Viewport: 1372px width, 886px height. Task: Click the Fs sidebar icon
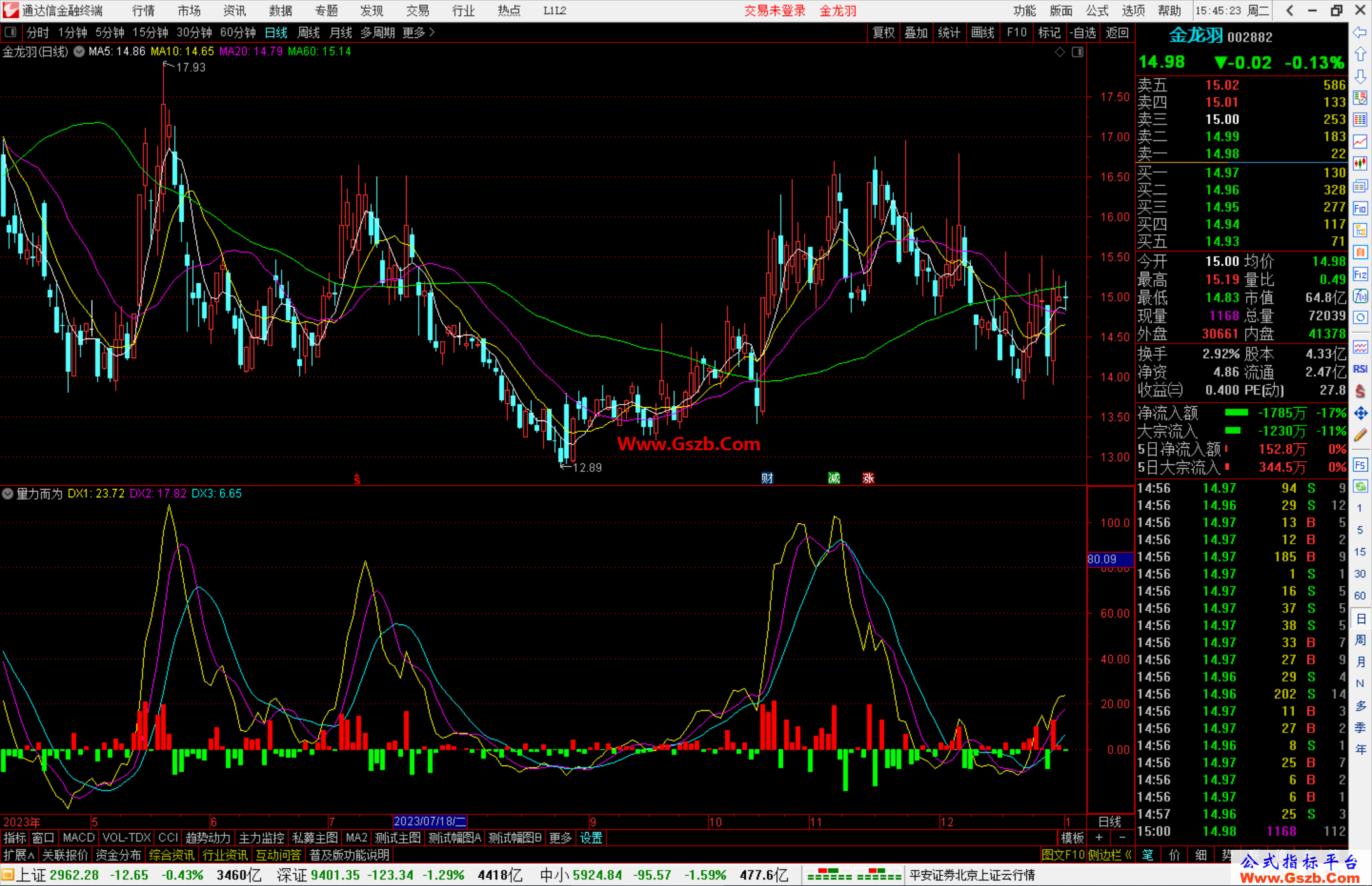(1360, 464)
